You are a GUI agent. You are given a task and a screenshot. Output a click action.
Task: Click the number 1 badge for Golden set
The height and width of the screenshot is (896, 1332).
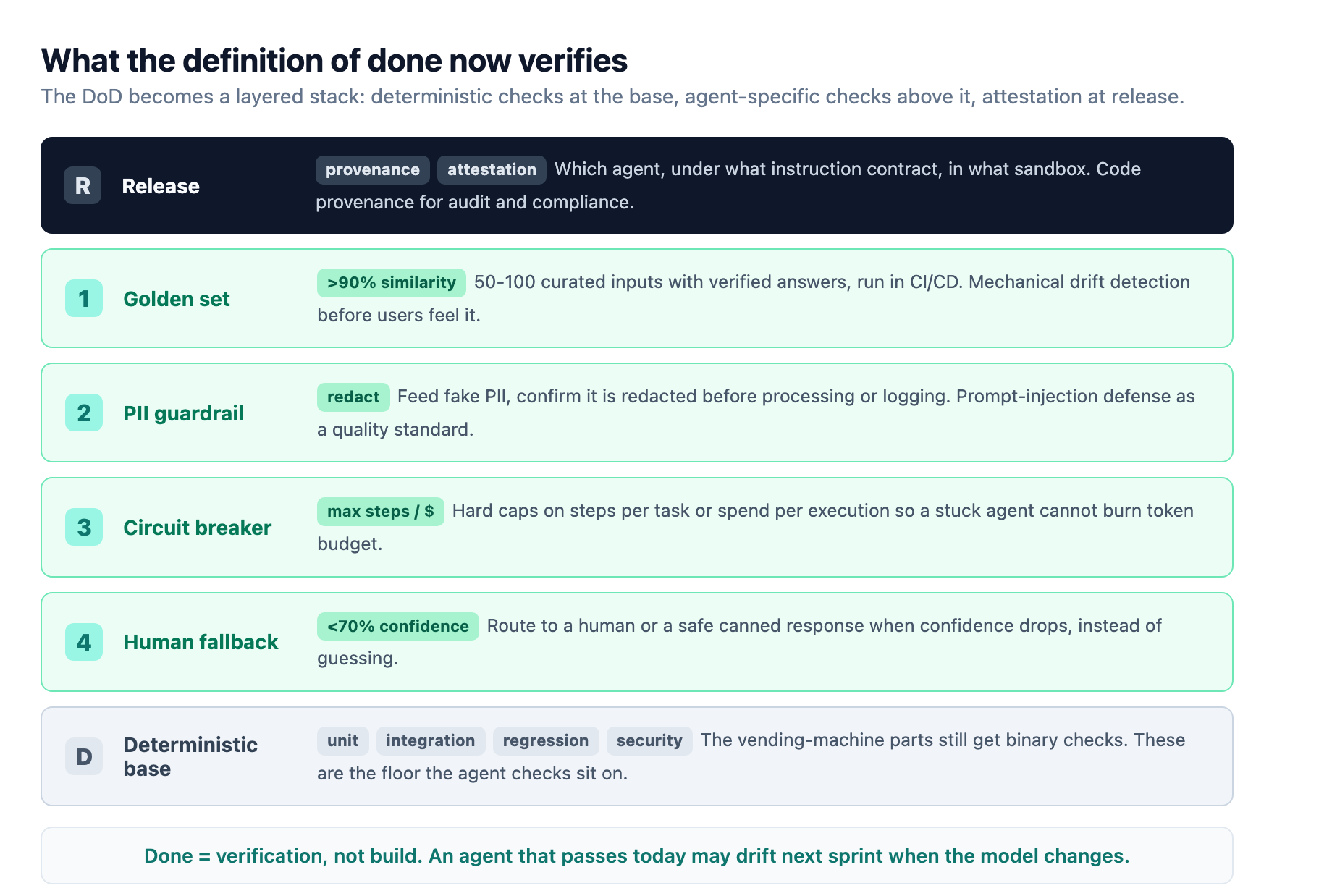tap(84, 298)
